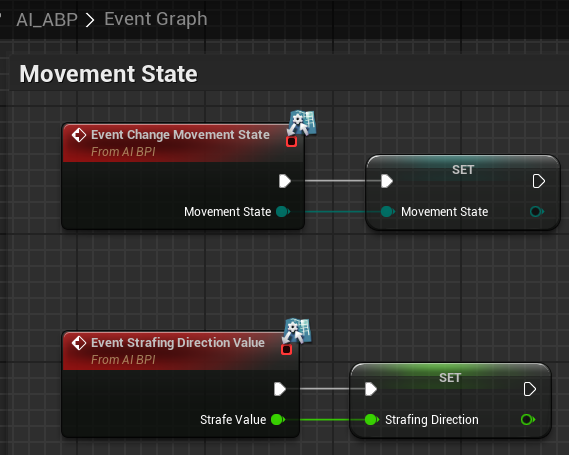Click the red delegate pin on Event Strafing Direction Value
The image size is (569, 455).
(286, 349)
